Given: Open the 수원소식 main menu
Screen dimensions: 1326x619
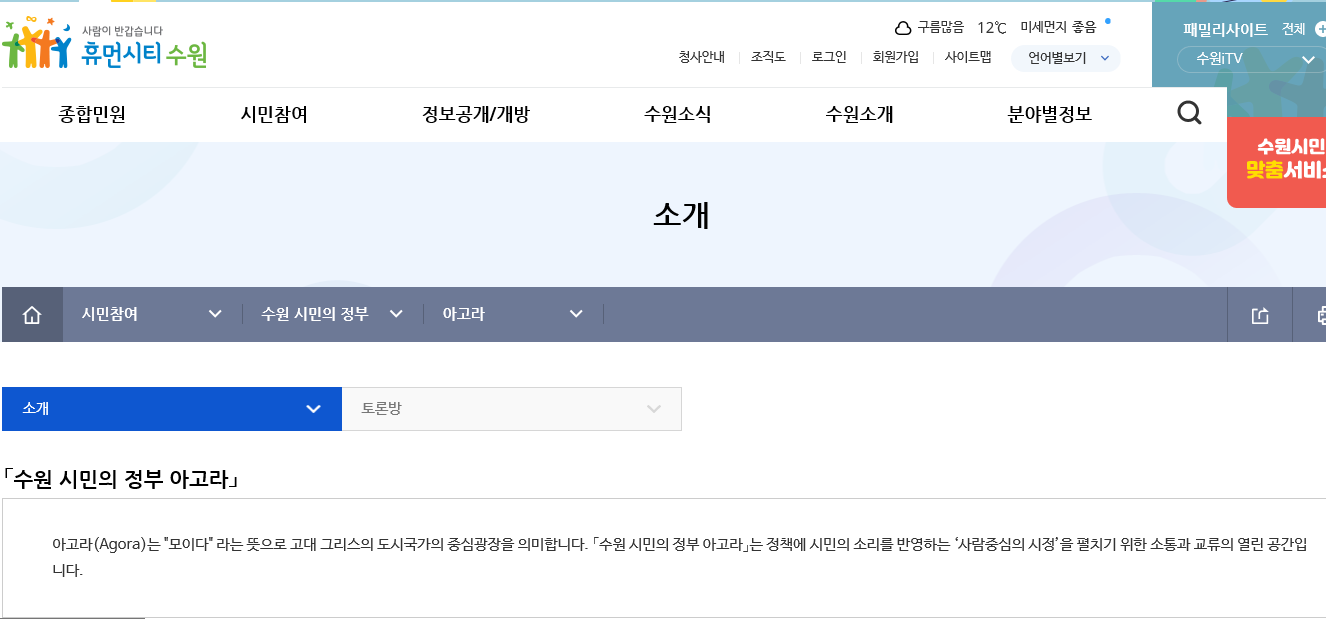Looking at the screenshot, I should coord(677,115).
